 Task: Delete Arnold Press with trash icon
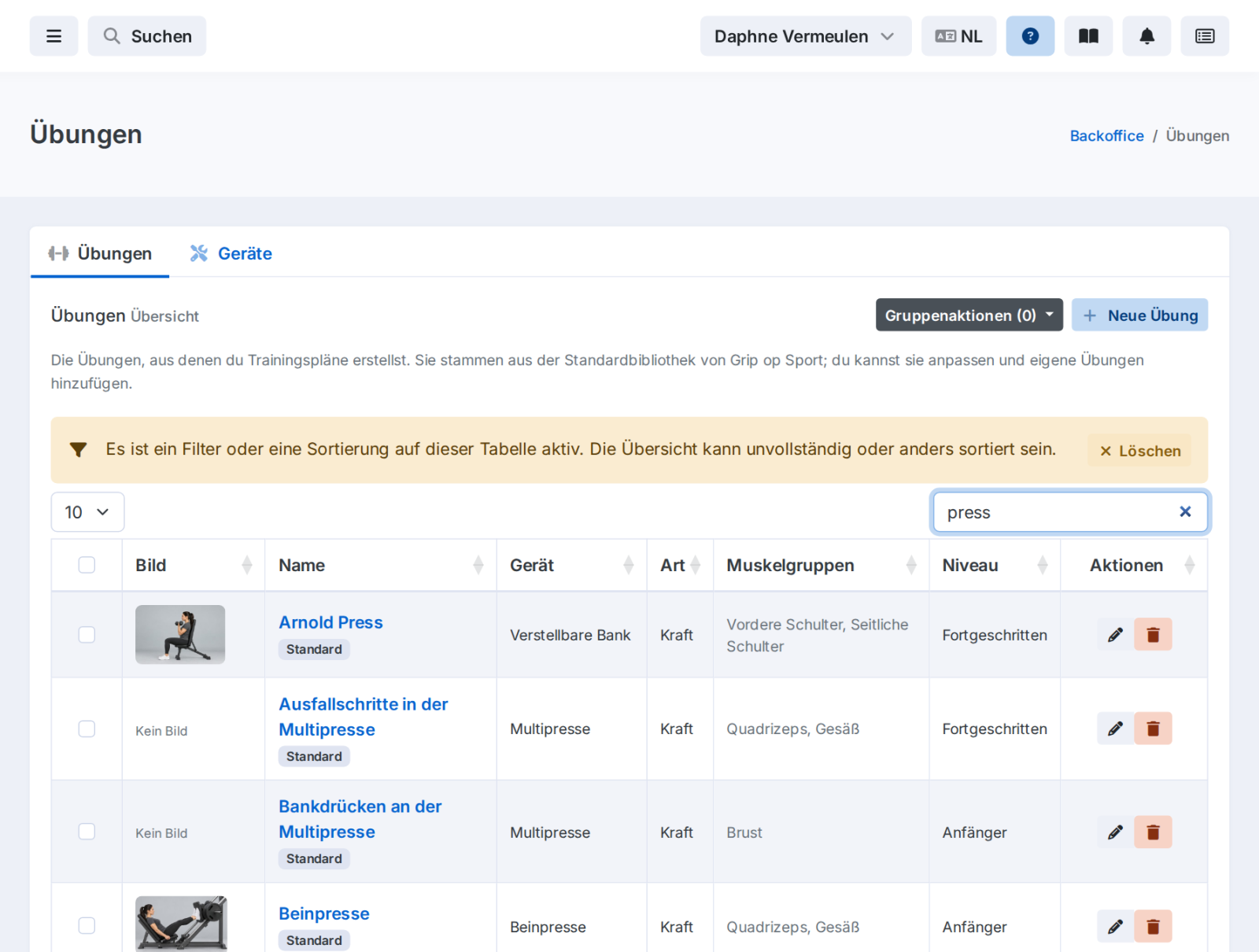(1153, 634)
